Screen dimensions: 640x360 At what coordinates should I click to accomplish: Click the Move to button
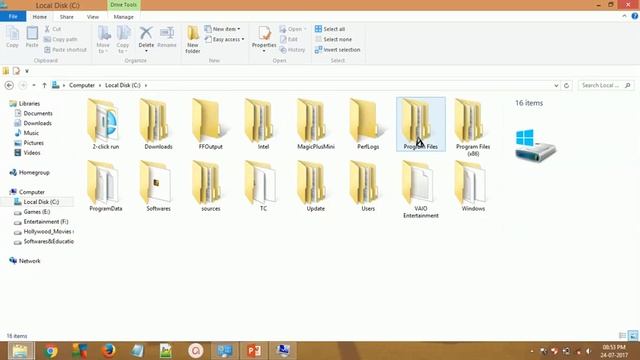click(x=103, y=40)
